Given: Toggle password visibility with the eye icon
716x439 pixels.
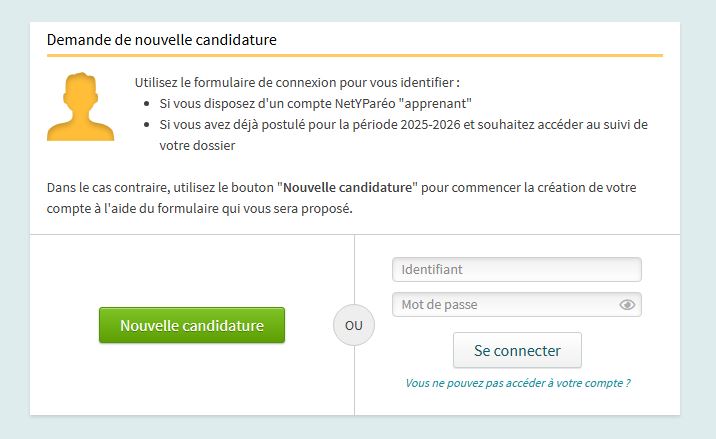Looking at the screenshot, I should [x=628, y=305].
